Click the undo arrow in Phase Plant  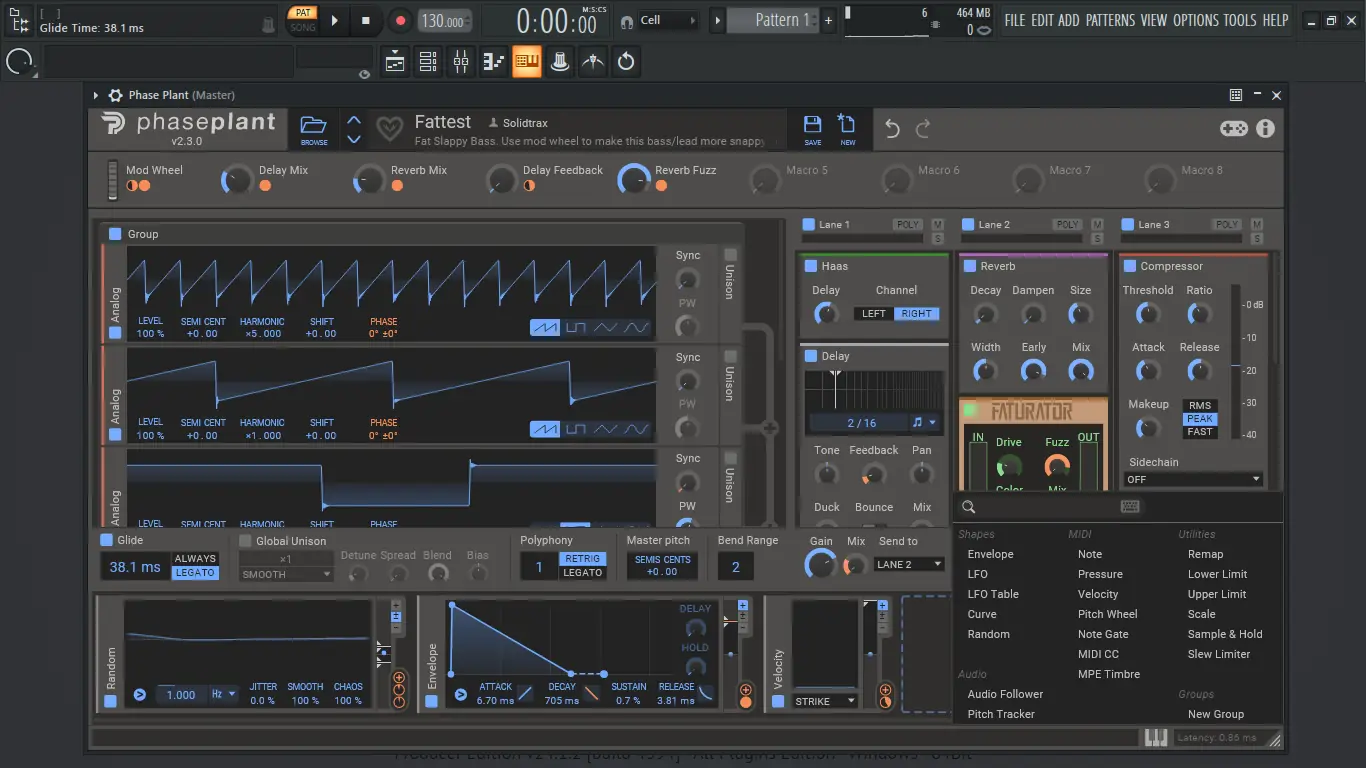point(892,129)
